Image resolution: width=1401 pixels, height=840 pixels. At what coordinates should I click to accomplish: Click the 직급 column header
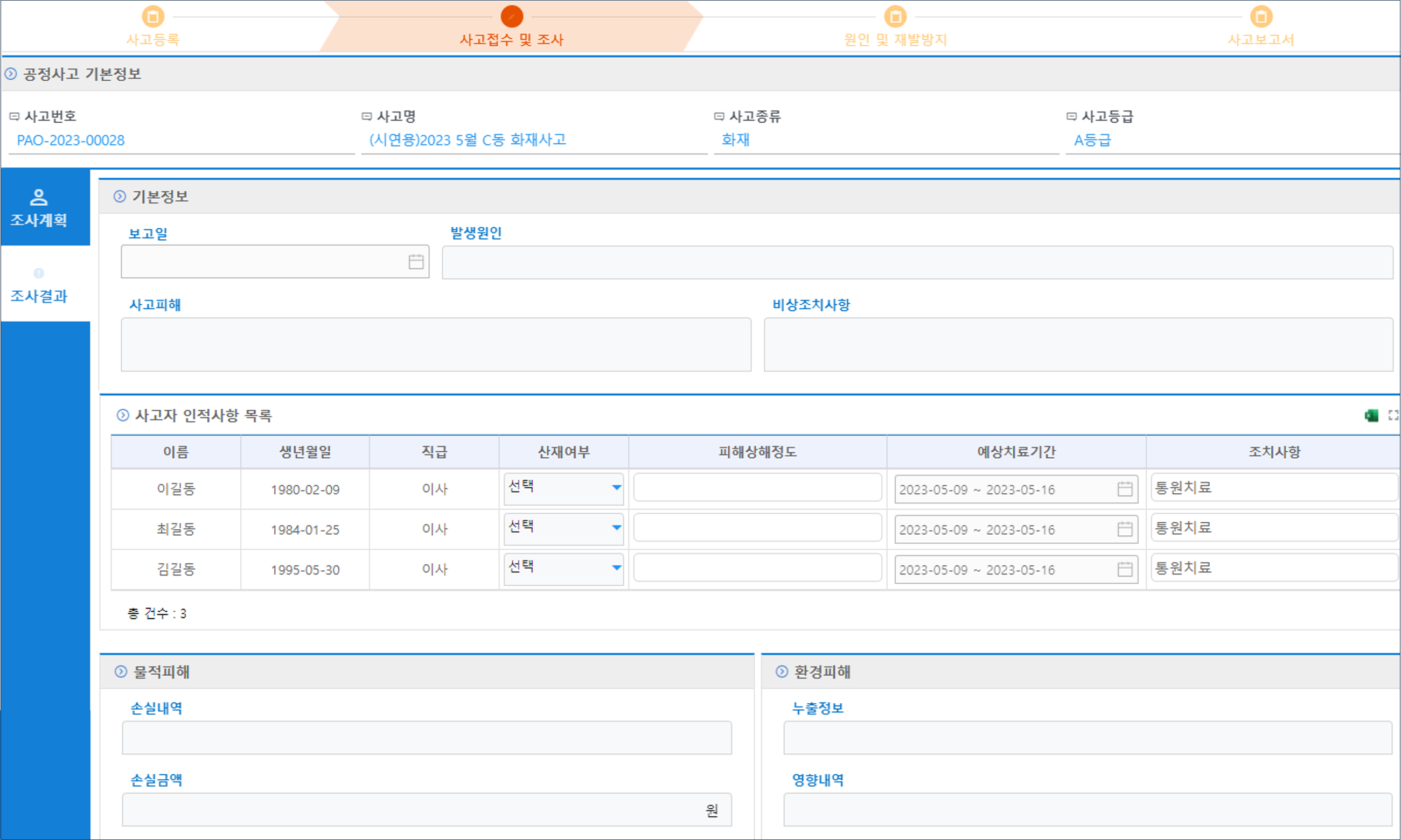434,452
